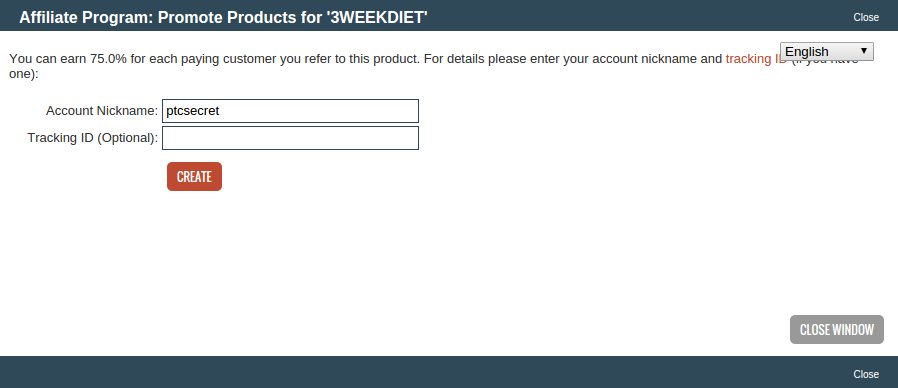Focus the empty Tracking ID input field

coord(290,138)
